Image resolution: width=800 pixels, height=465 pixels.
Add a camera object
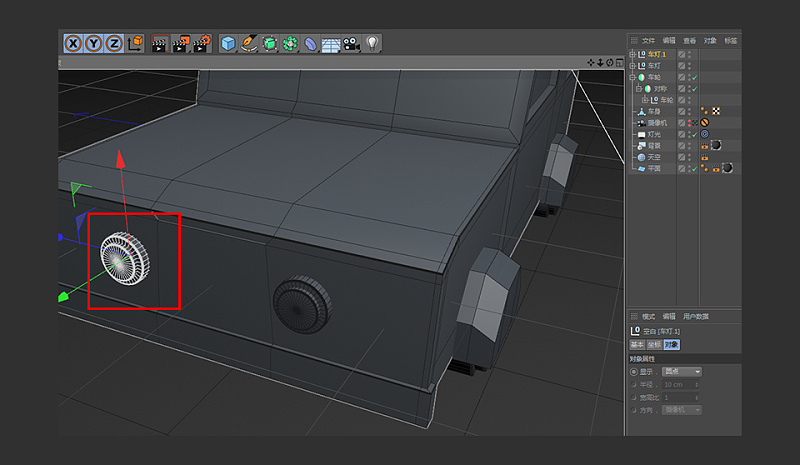[352, 44]
